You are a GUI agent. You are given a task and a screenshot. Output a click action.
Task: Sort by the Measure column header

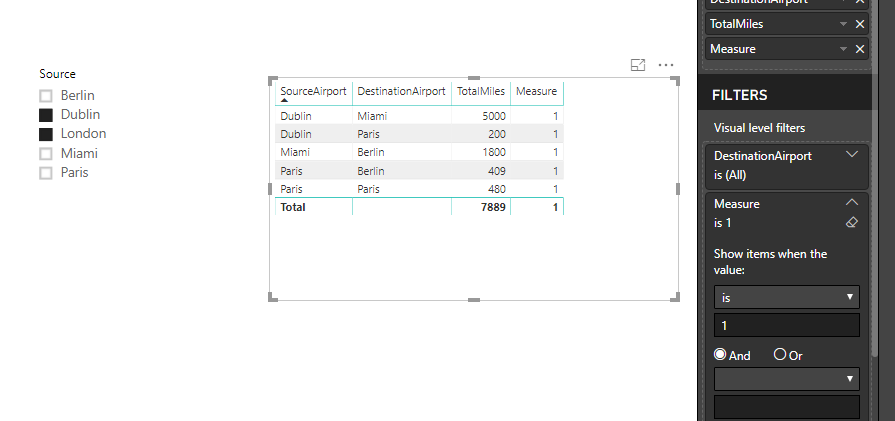[x=536, y=91]
